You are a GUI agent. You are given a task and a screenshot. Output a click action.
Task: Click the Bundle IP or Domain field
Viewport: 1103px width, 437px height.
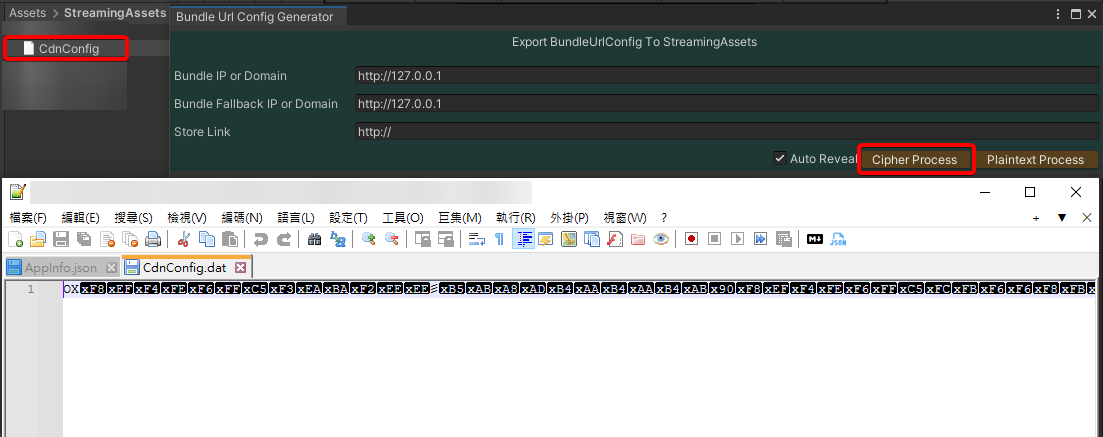pos(727,76)
